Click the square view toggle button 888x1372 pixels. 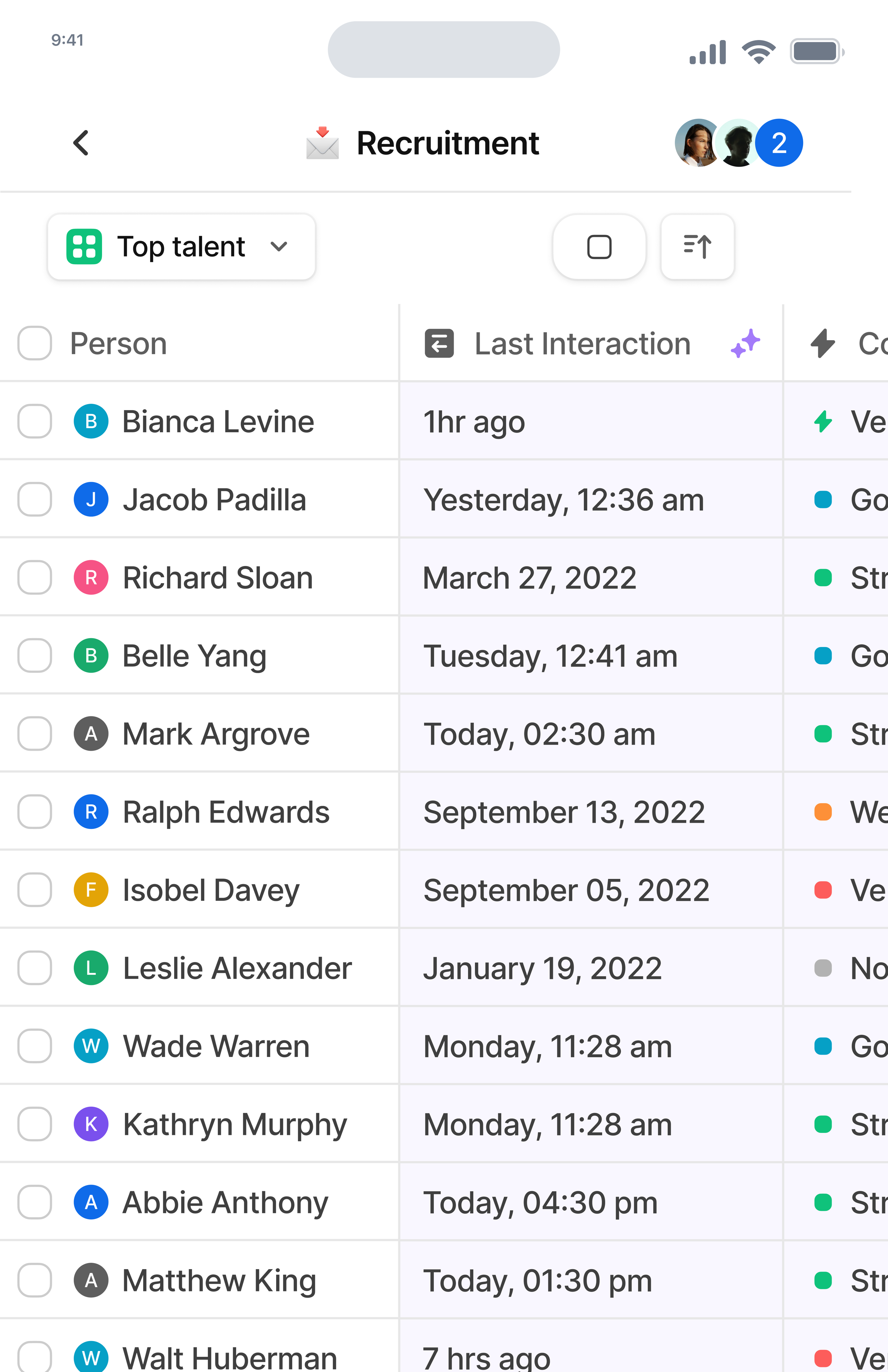pyautogui.click(x=599, y=247)
